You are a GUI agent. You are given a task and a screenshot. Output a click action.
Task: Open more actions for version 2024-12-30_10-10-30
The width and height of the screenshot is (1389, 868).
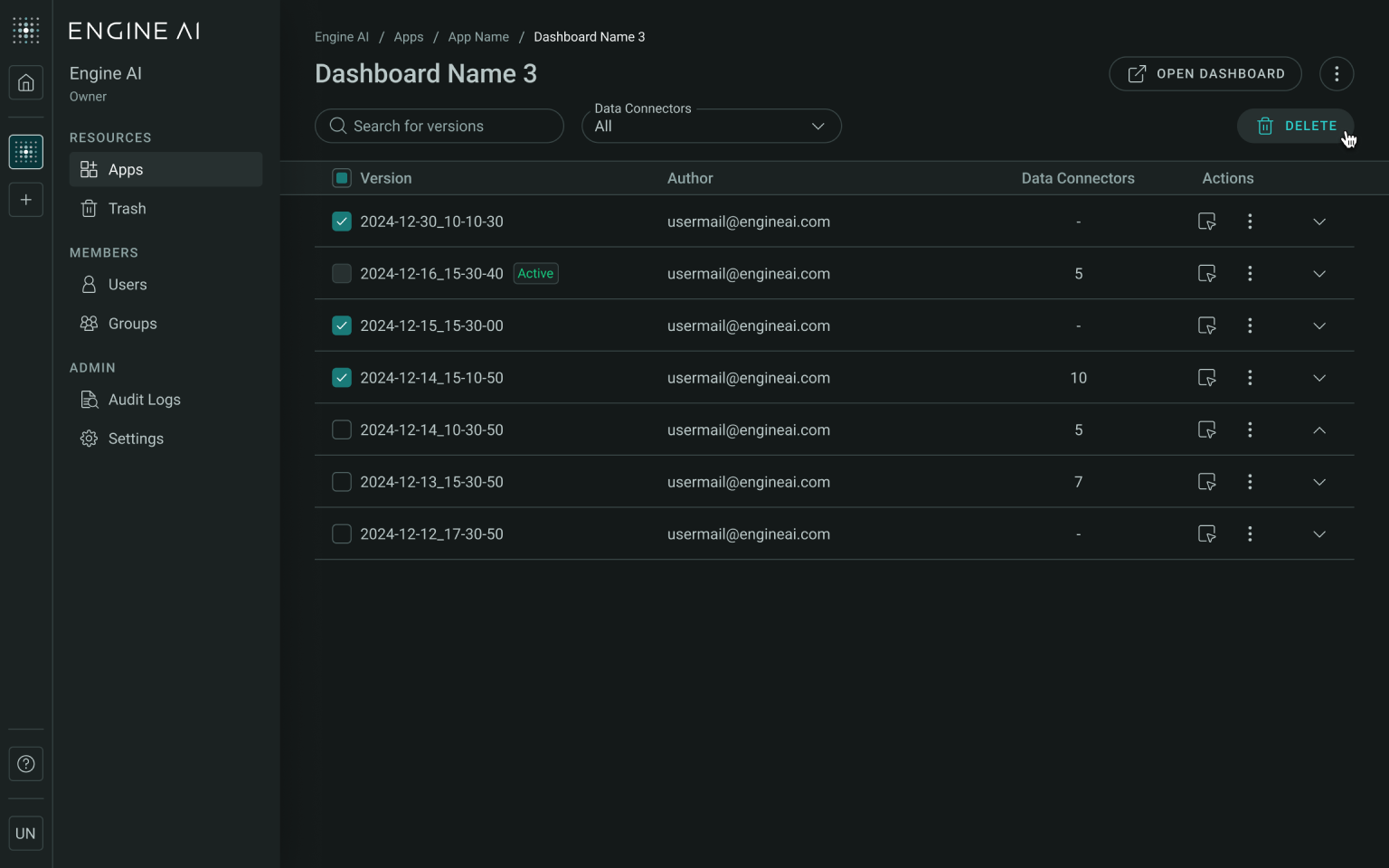click(1250, 222)
